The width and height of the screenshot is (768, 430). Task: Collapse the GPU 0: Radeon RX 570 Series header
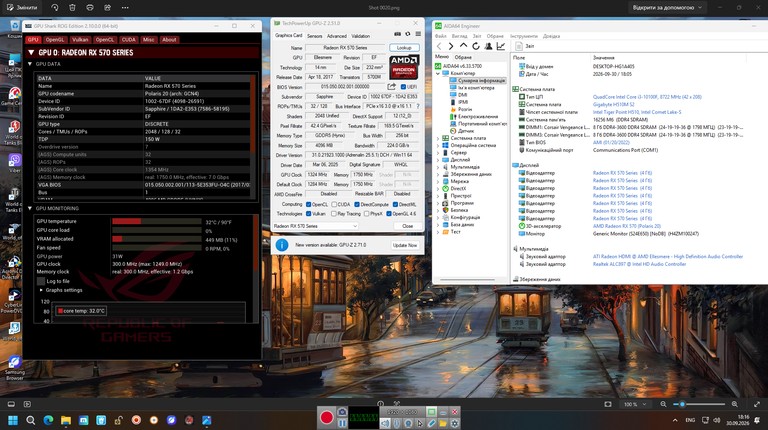[31, 52]
